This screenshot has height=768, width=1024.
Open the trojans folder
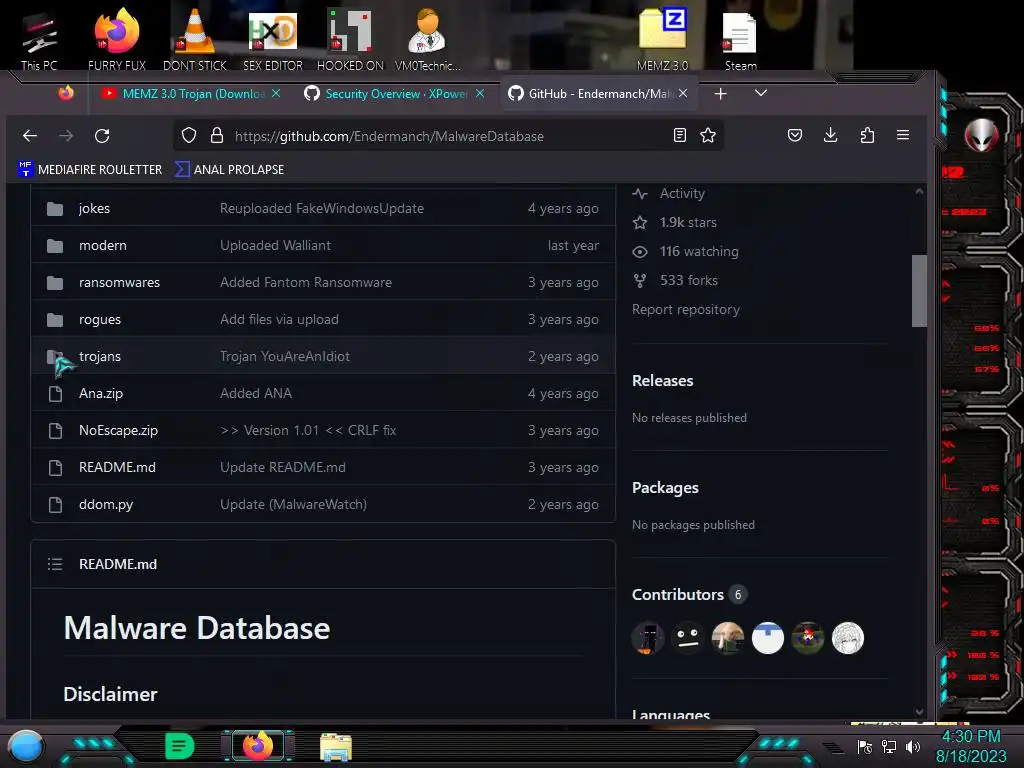99,357
